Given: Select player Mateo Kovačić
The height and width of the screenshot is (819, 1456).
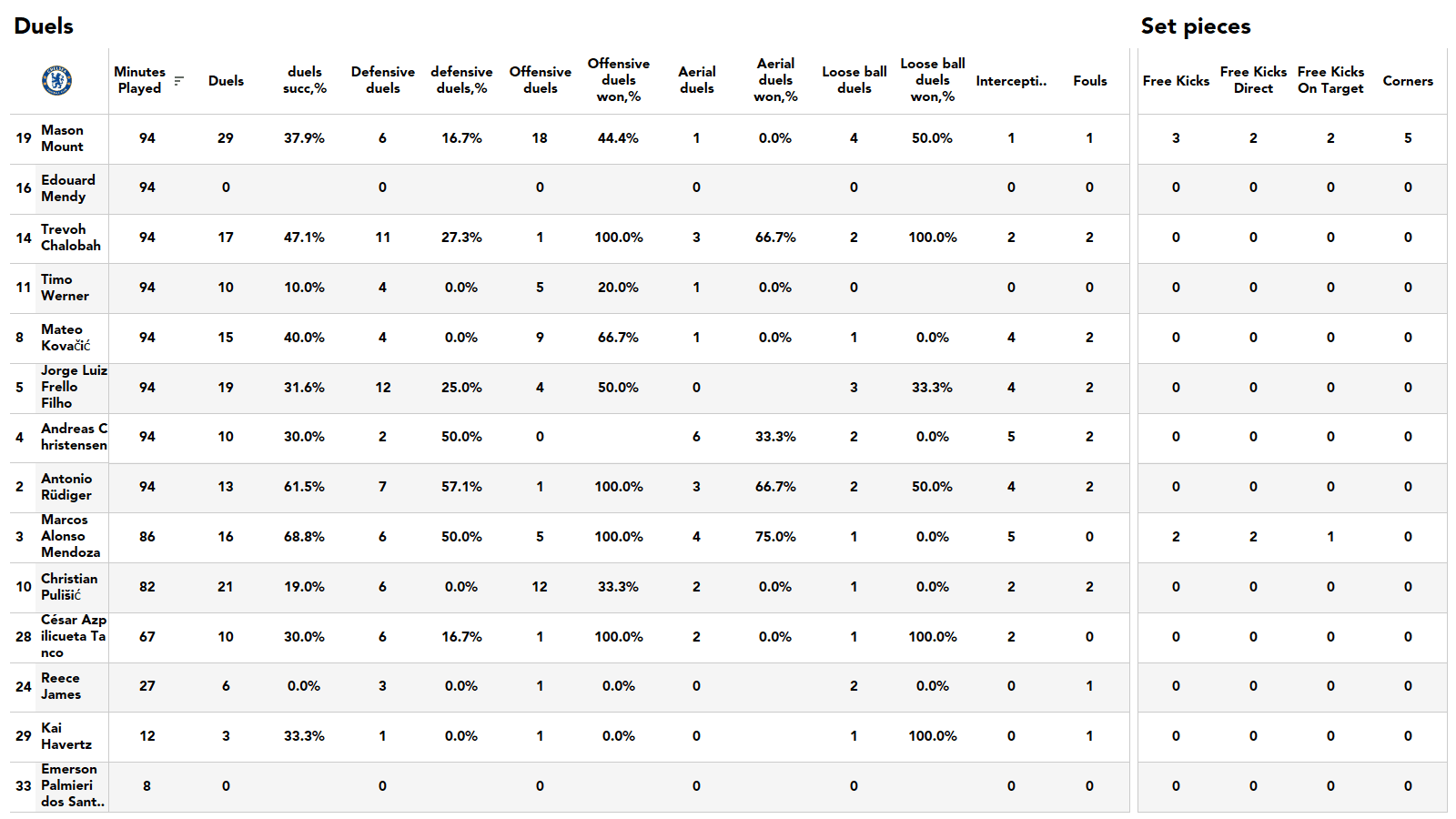Looking at the screenshot, I should [66, 338].
